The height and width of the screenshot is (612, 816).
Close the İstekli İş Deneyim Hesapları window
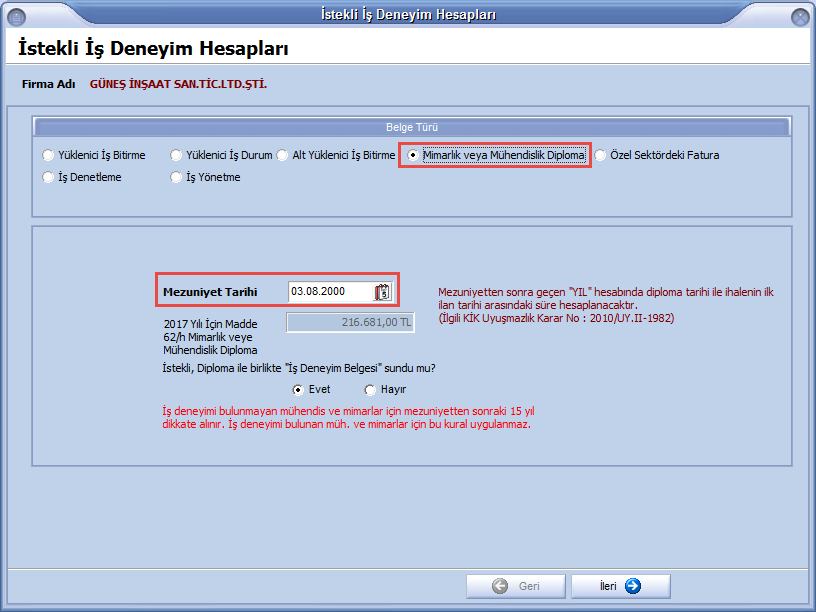pos(799,15)
